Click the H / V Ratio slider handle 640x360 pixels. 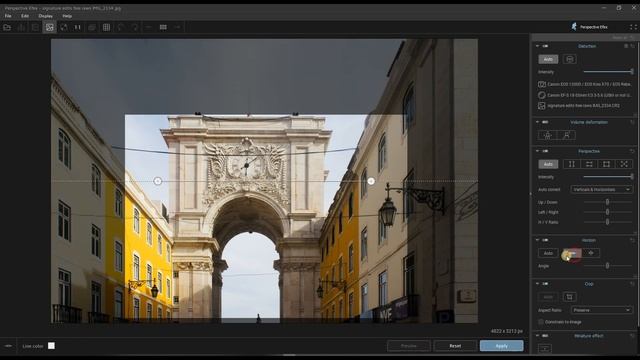pos(607,222)
